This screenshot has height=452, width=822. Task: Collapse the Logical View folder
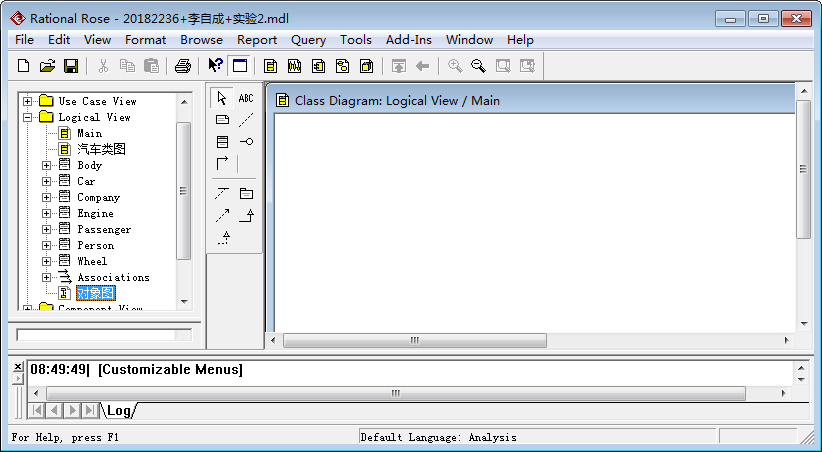(28, 117)
